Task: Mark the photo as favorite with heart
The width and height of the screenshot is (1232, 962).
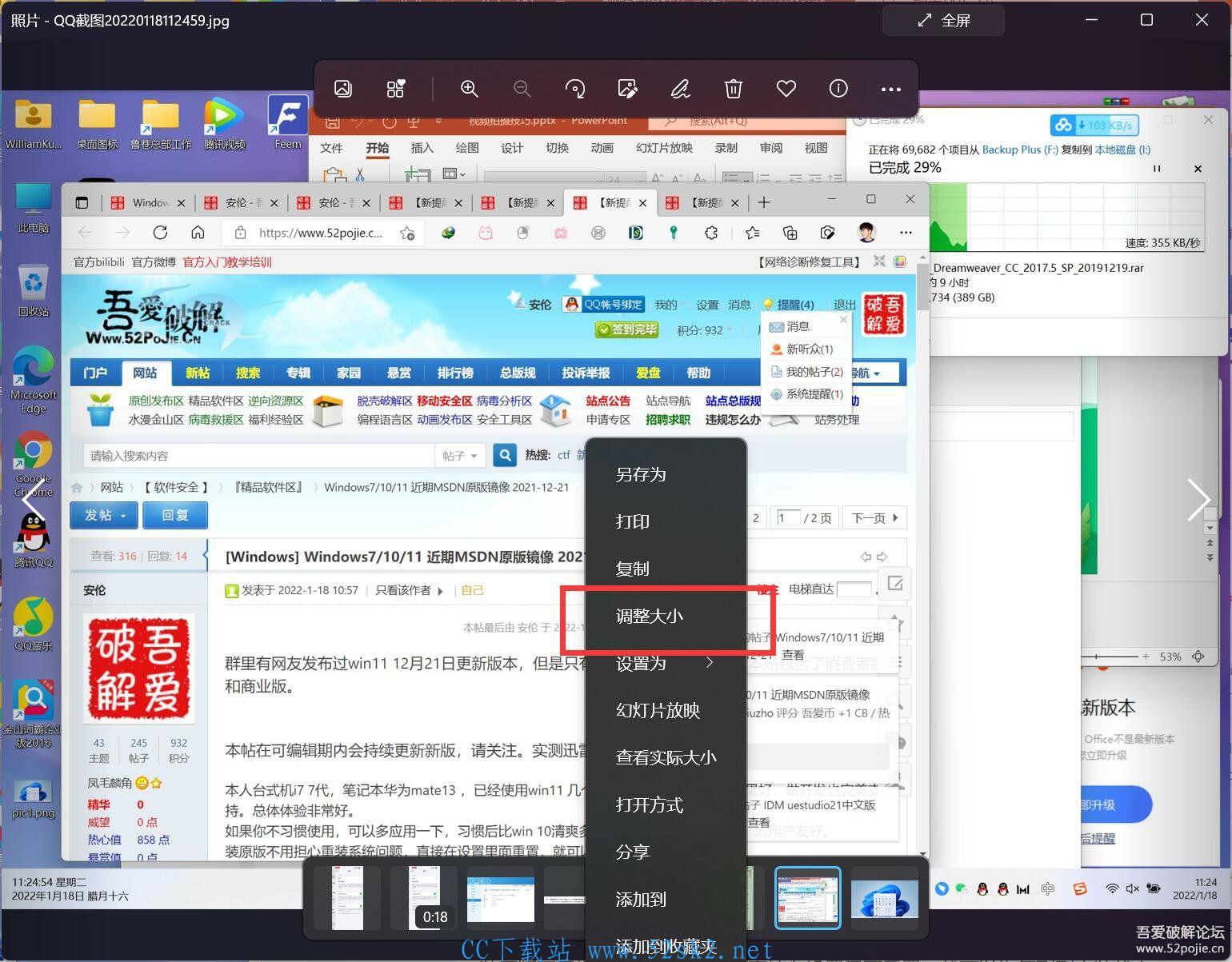Action: (786, 89)
